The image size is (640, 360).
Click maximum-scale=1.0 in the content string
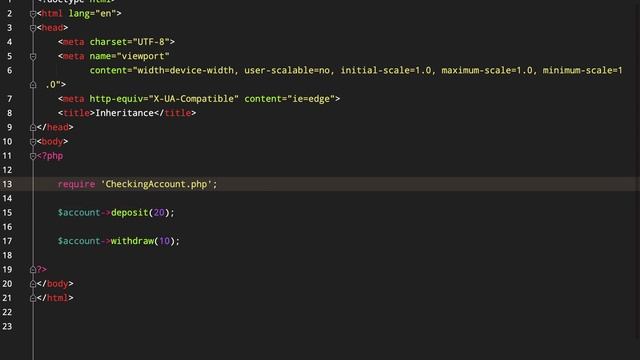[x=487, y=71]
